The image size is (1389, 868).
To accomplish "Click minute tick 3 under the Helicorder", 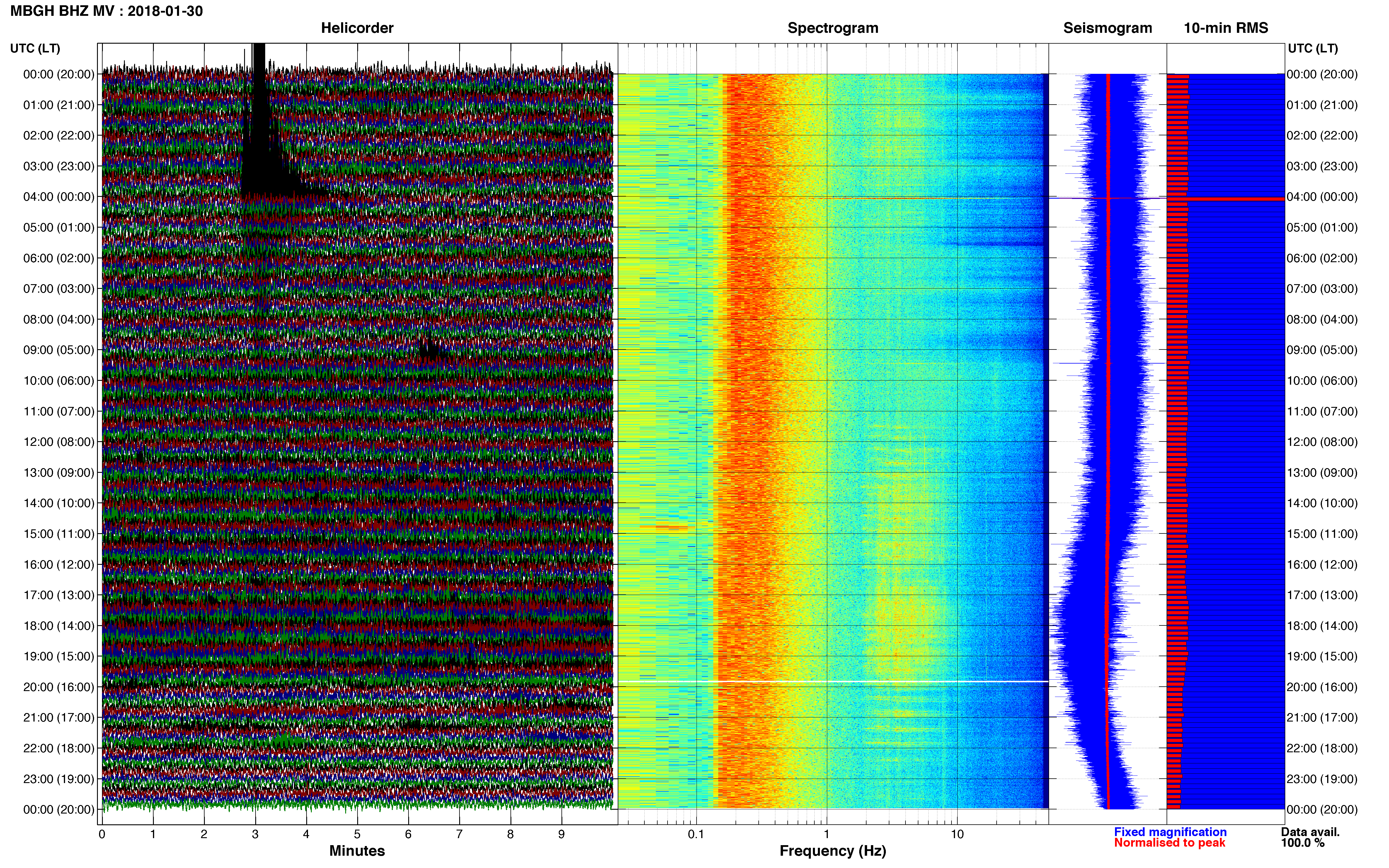I will coord(255,834).
